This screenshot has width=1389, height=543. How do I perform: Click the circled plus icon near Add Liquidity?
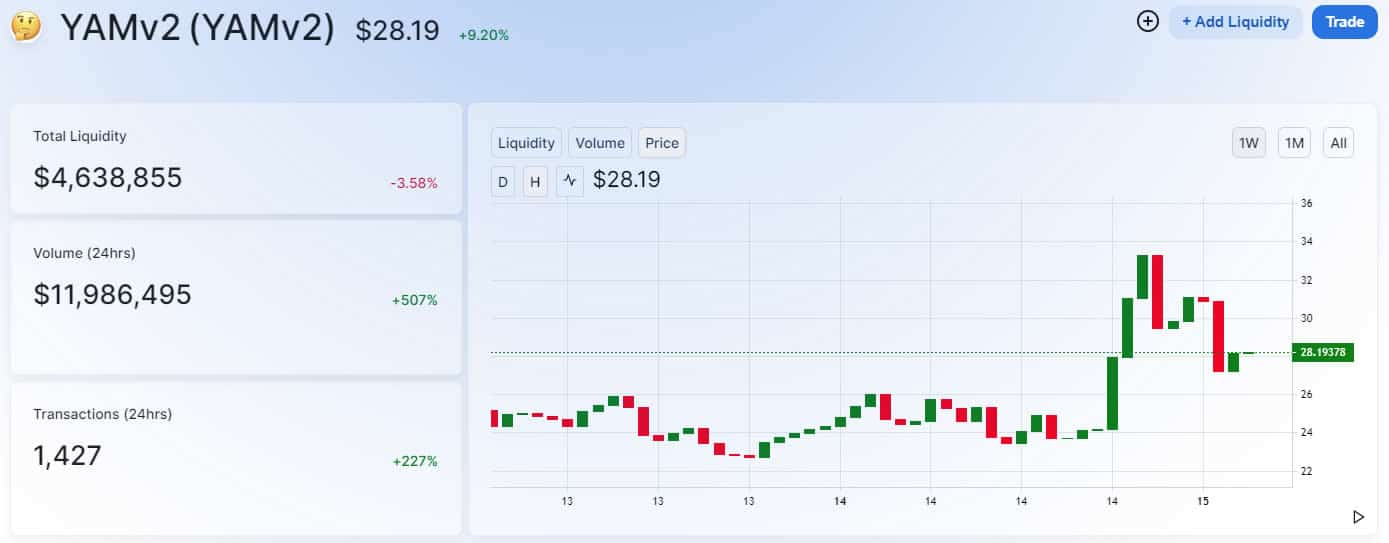(1148, 21)
